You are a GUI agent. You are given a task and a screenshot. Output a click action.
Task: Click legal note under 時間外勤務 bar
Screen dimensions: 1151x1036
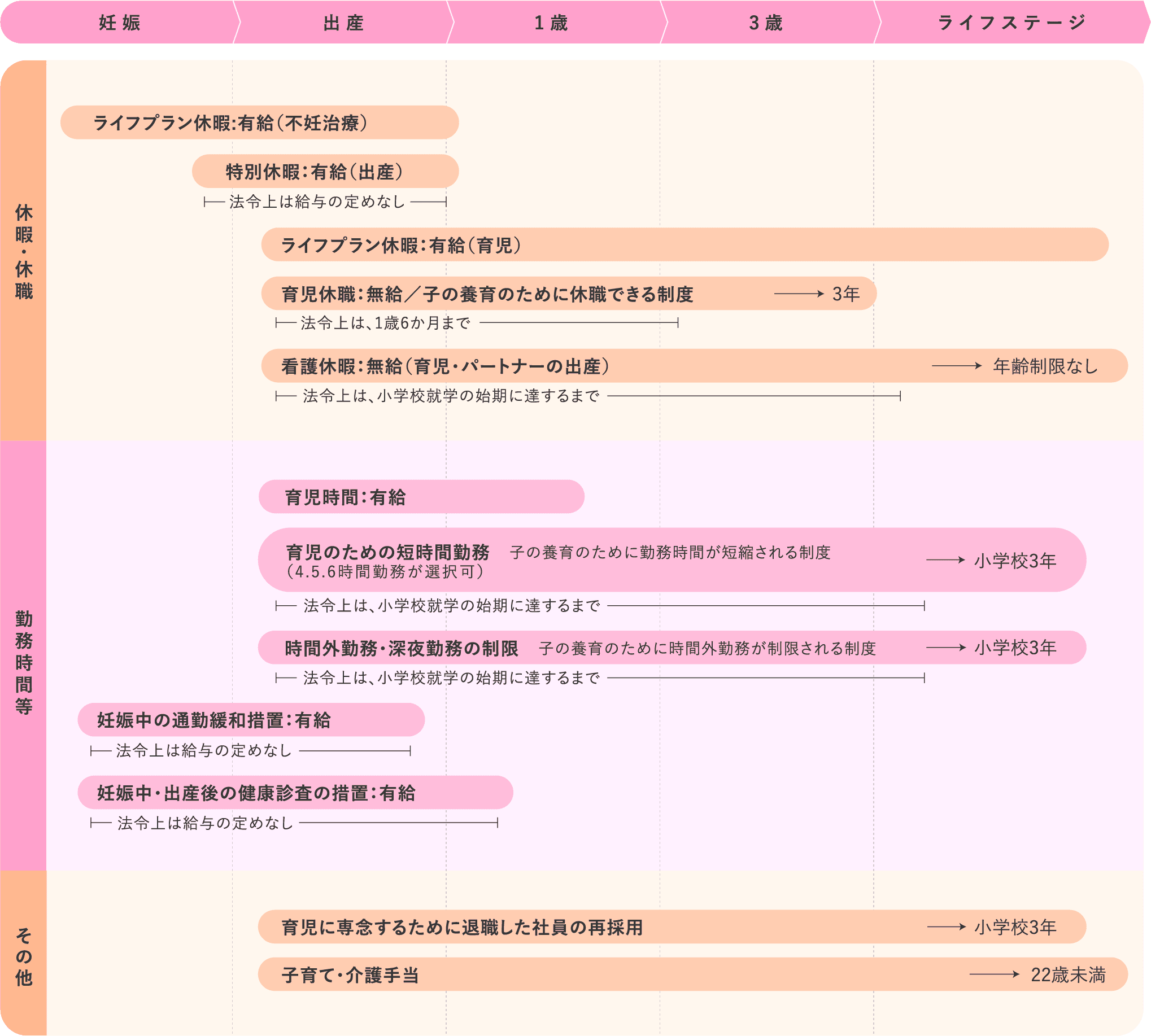(452, 678)
